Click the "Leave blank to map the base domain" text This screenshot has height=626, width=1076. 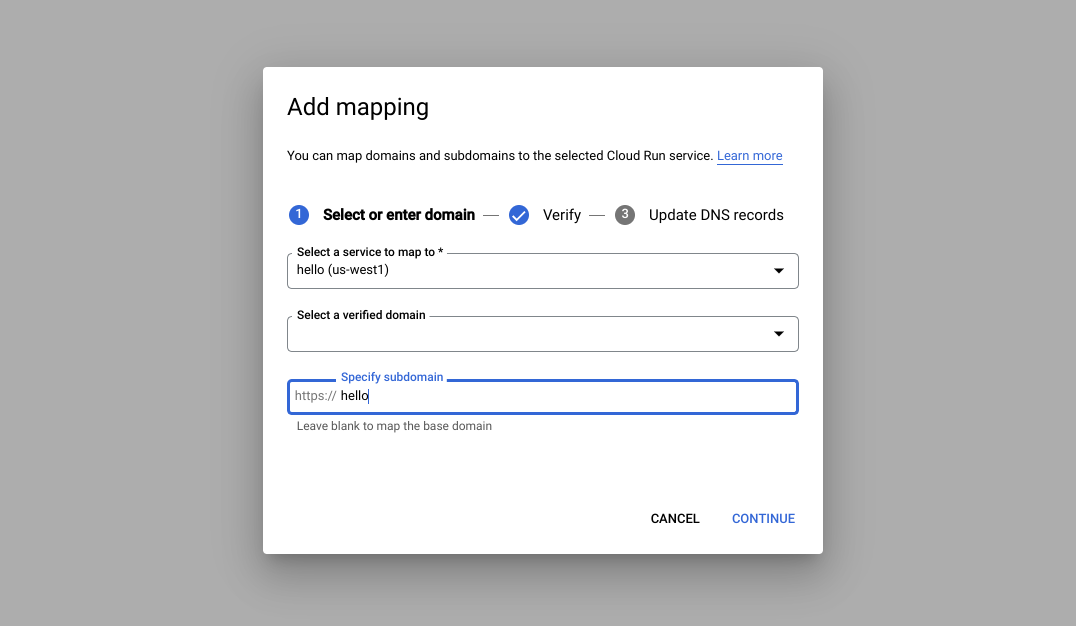[x=393, y=425]
